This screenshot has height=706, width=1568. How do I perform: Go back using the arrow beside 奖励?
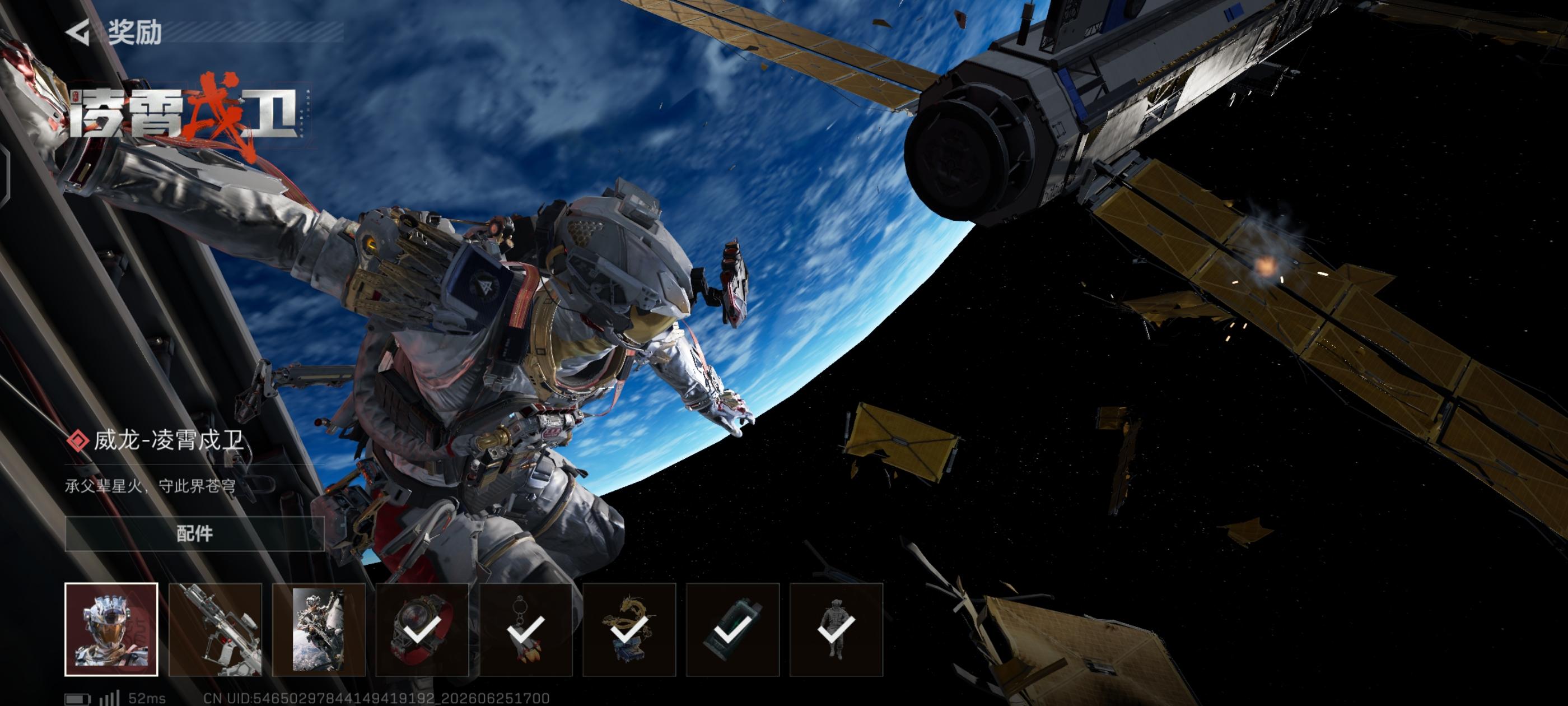(78, 32)
